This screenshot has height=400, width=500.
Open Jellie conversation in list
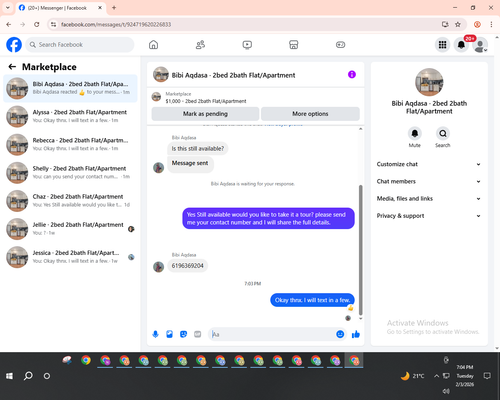[70, 229]
